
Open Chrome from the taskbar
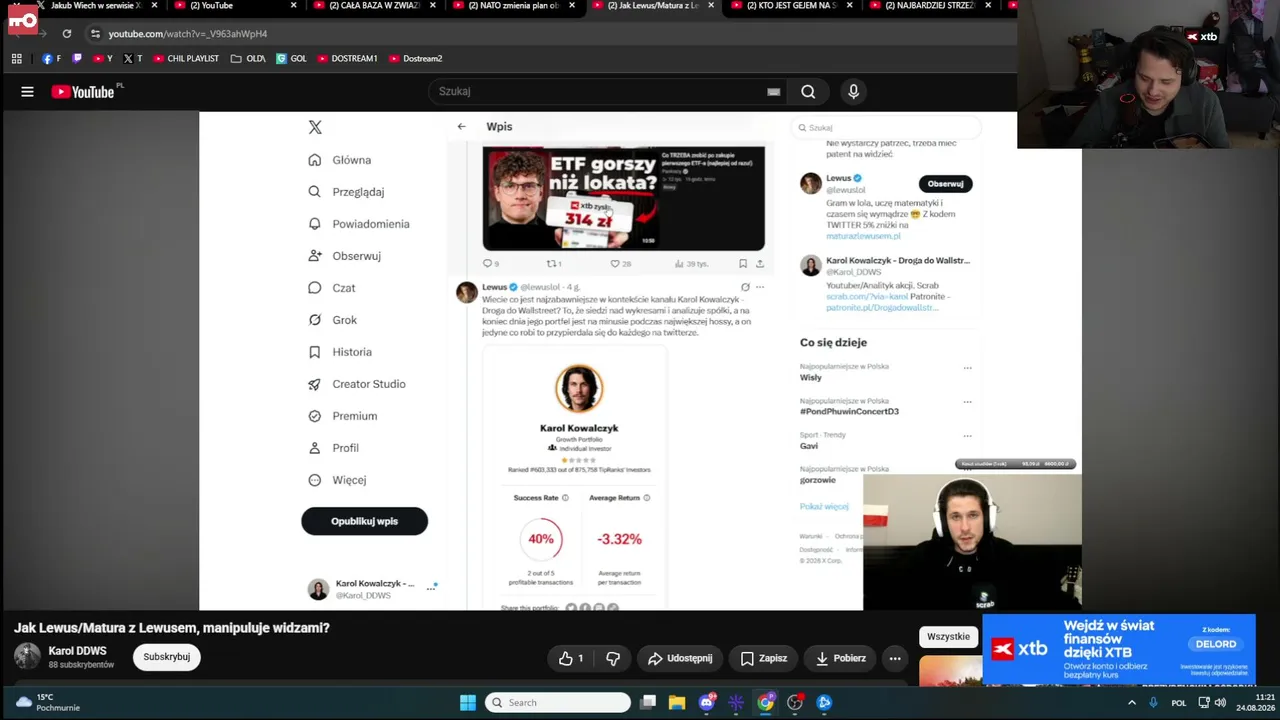point(765,703)
